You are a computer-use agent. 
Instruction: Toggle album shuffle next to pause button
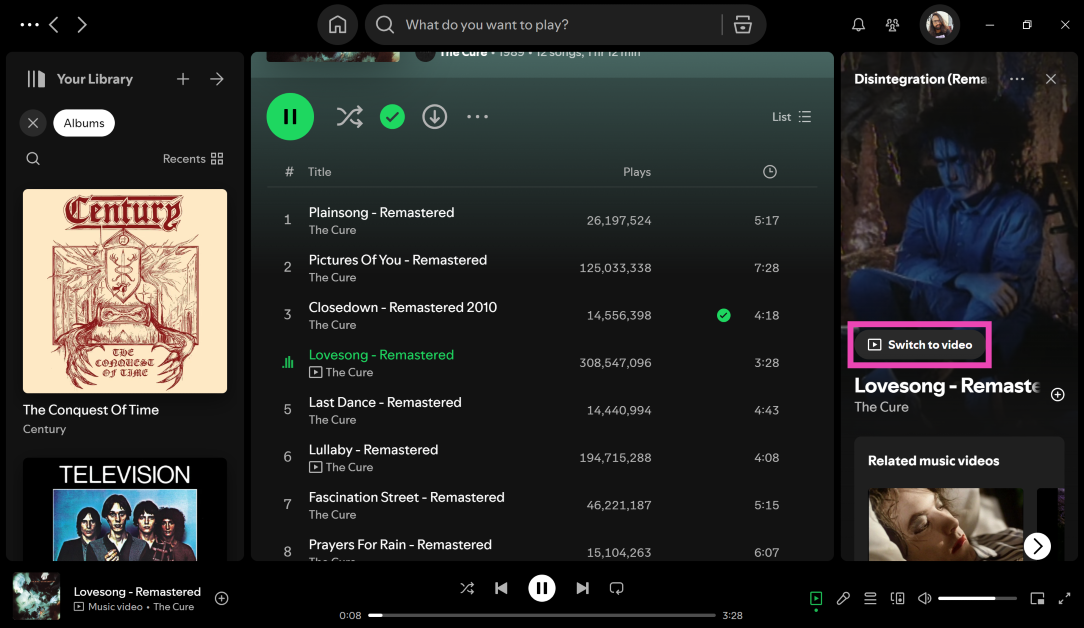tap(349, 117)
